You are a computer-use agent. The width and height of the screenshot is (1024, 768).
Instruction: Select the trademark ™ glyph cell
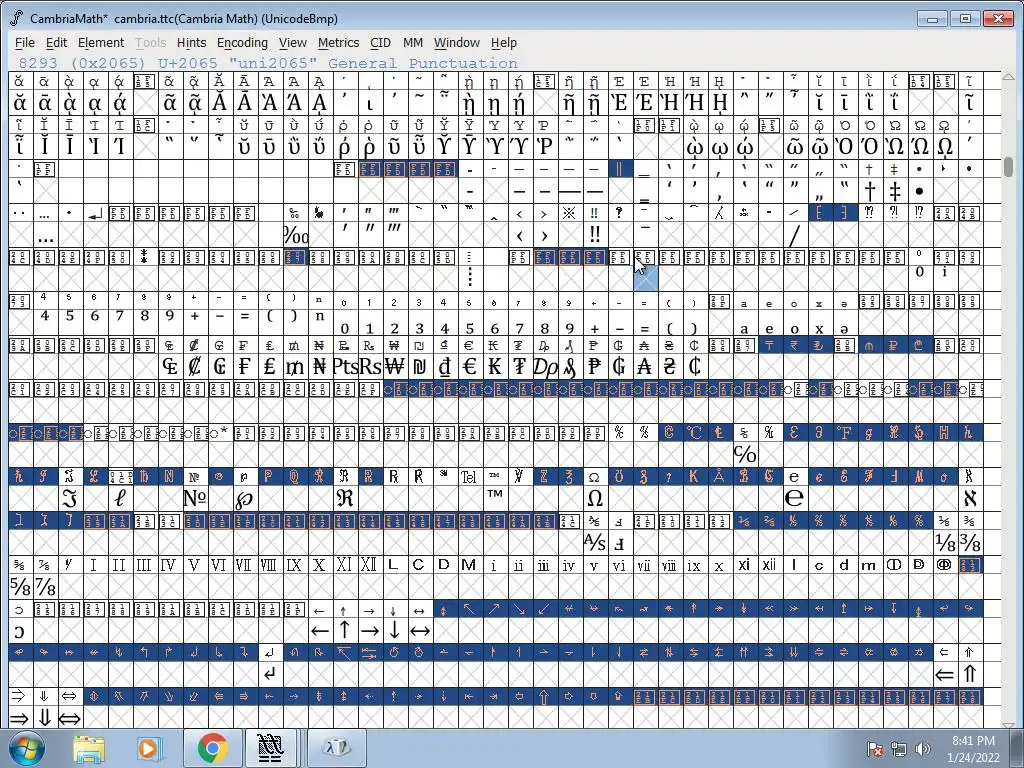point(494,498)
